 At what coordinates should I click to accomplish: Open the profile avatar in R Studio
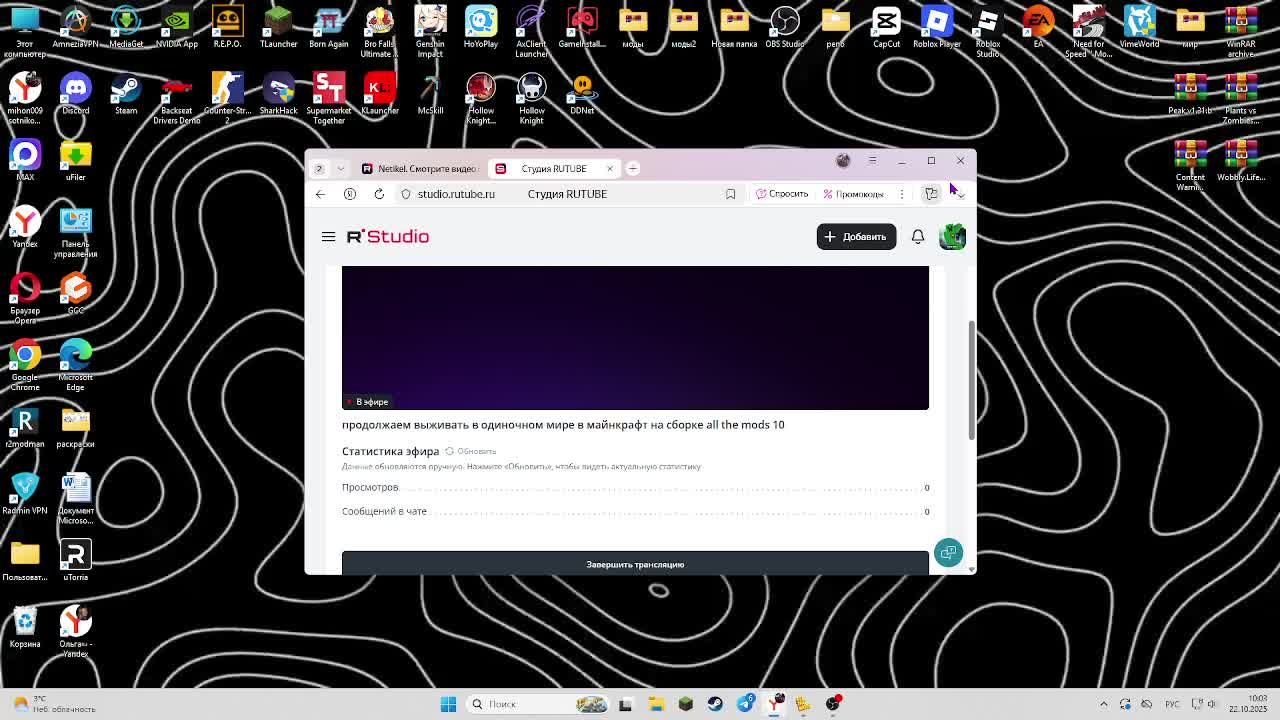(x=952, y=237)
